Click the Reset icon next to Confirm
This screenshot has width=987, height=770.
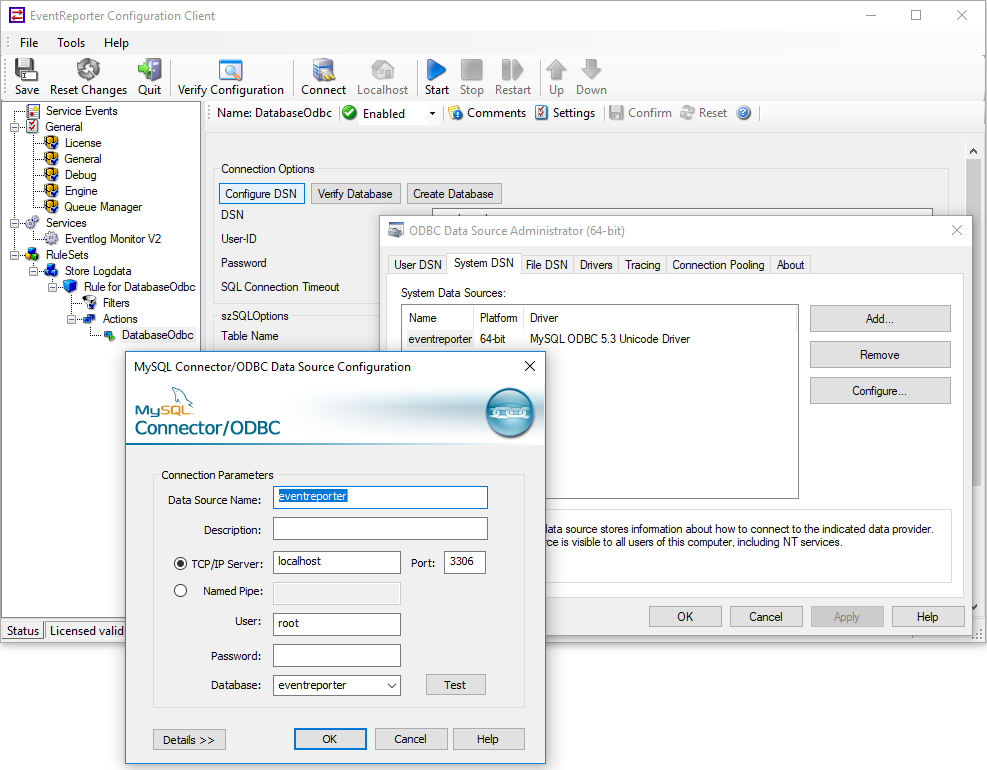(704, 113)
